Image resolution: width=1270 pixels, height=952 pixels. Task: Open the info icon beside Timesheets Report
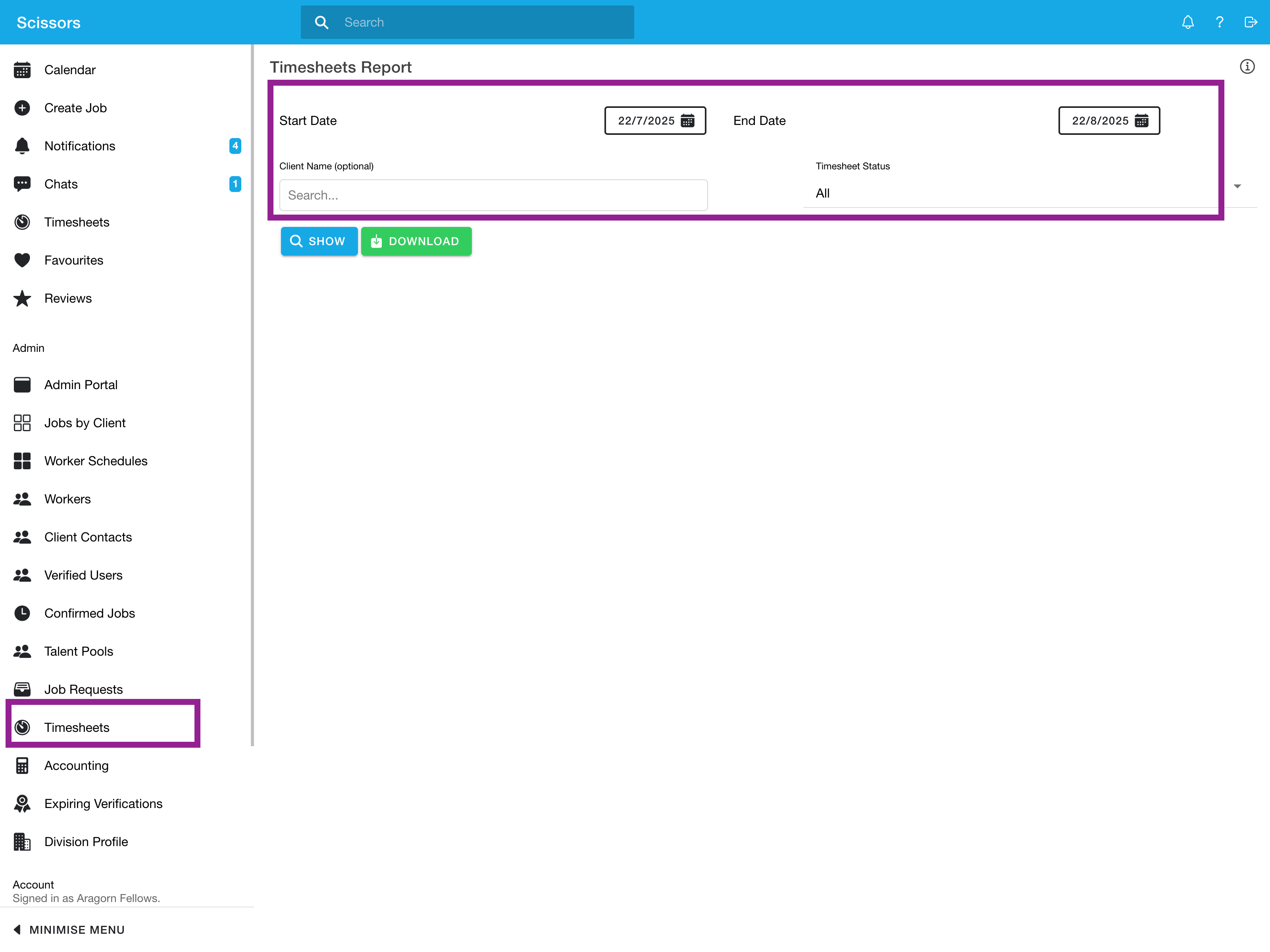(1247, 67)
